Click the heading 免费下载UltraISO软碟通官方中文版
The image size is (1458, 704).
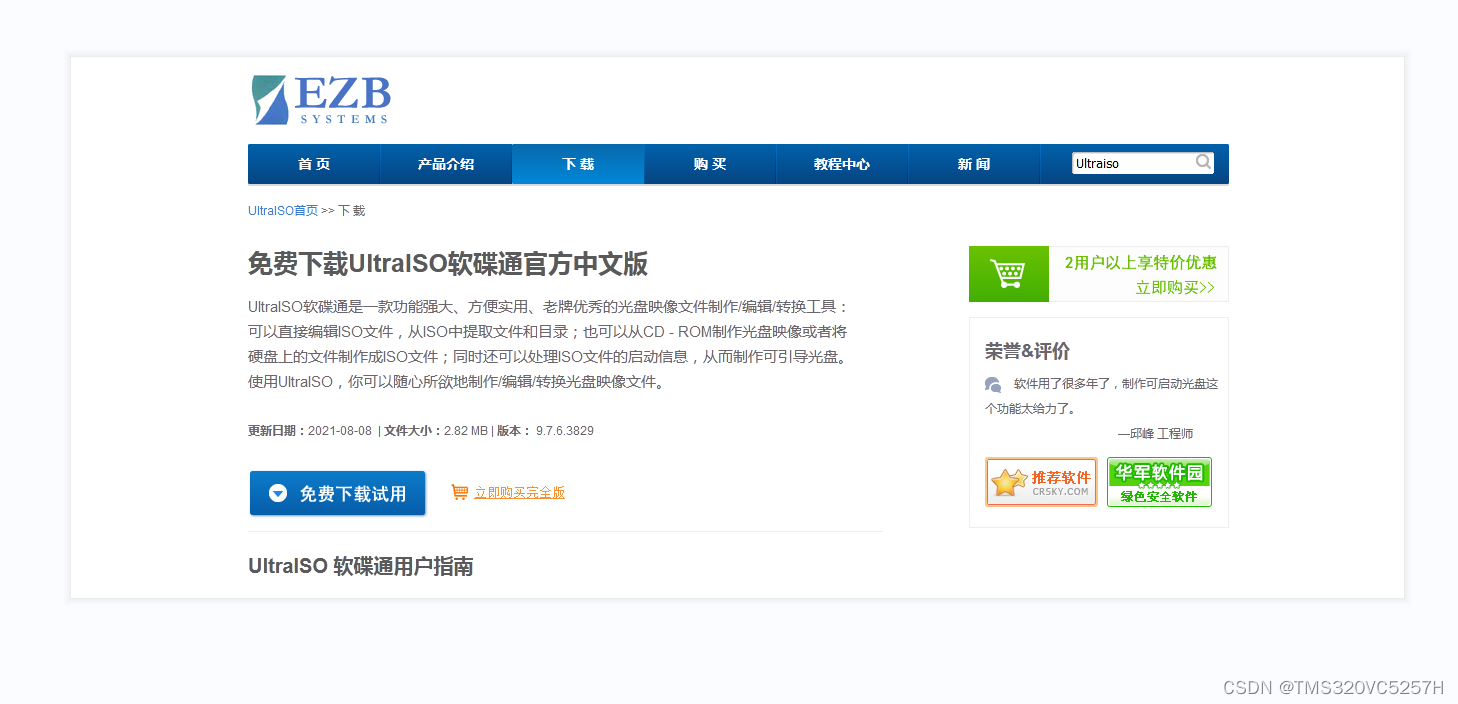point(448,264)
